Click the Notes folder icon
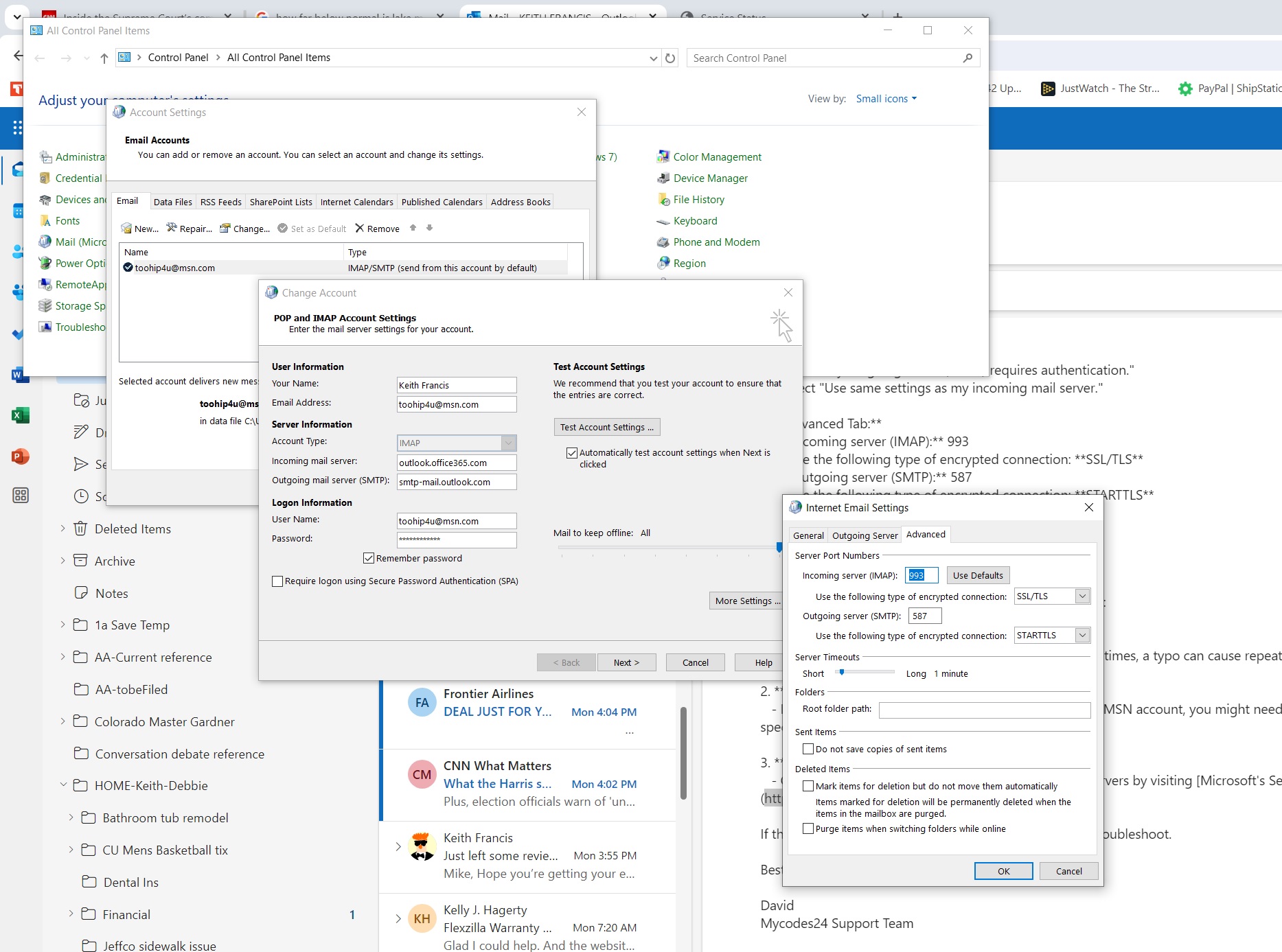Viewport: 1282px width, 952px height. click(81, 593)
